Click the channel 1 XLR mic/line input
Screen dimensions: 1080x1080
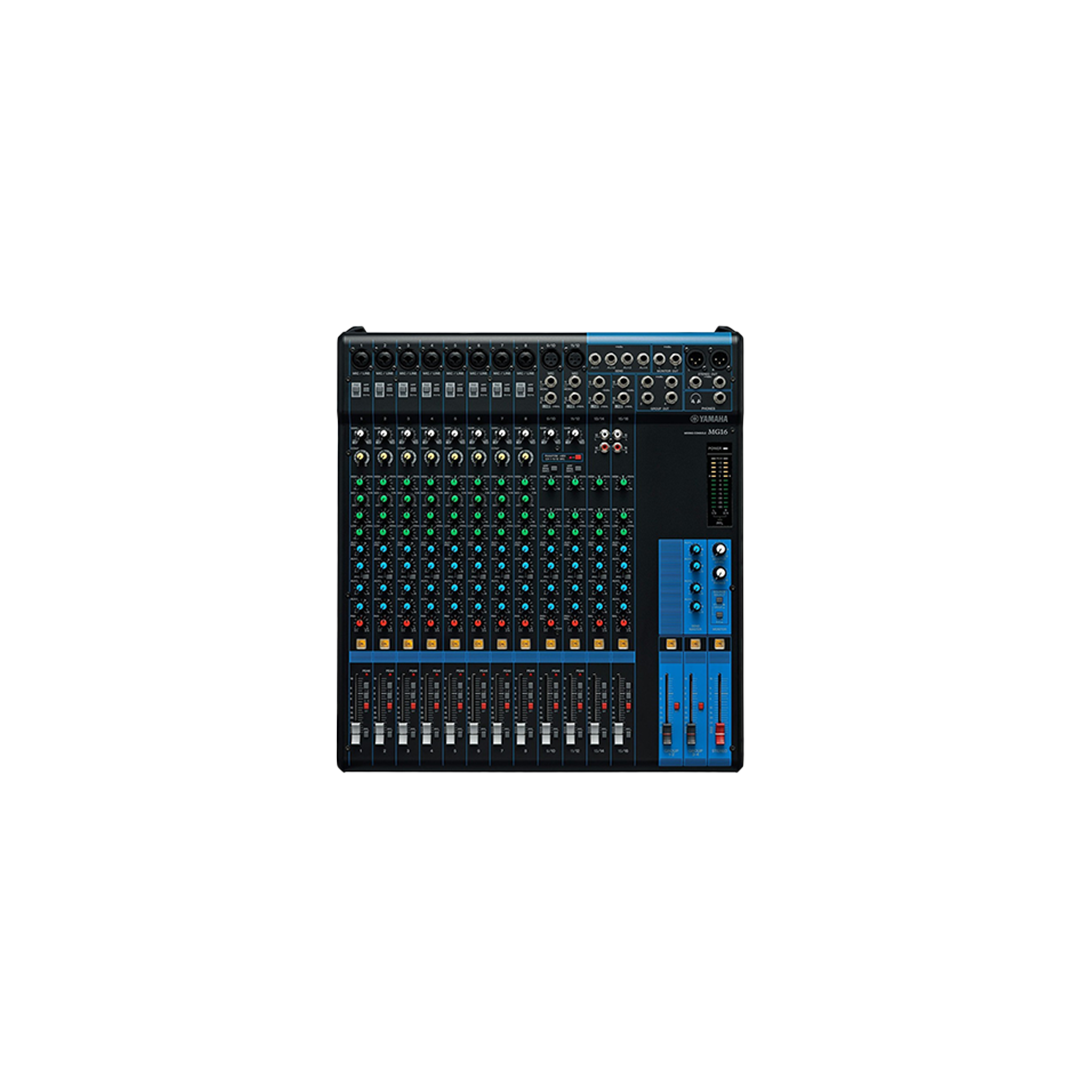tap(361, 359)
